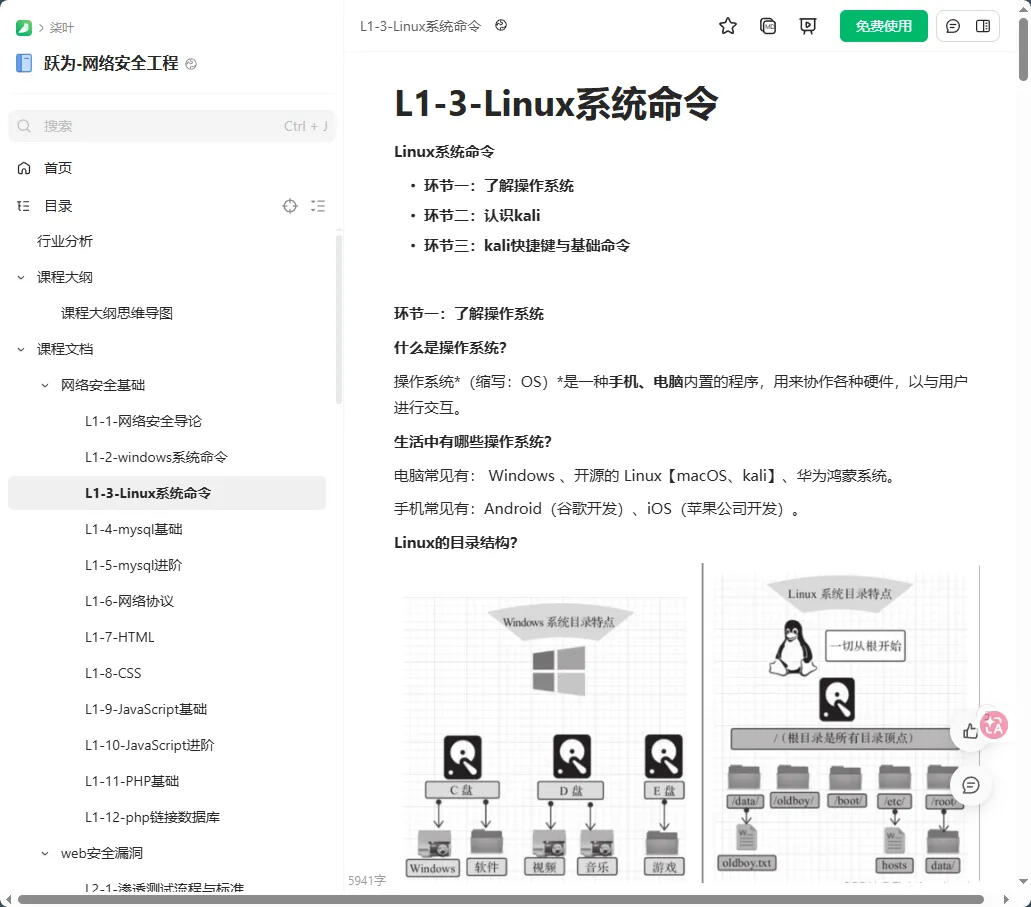Click the Linux的目录结构? heading
Screen dimensions: 1031x907
coord(456,543)
